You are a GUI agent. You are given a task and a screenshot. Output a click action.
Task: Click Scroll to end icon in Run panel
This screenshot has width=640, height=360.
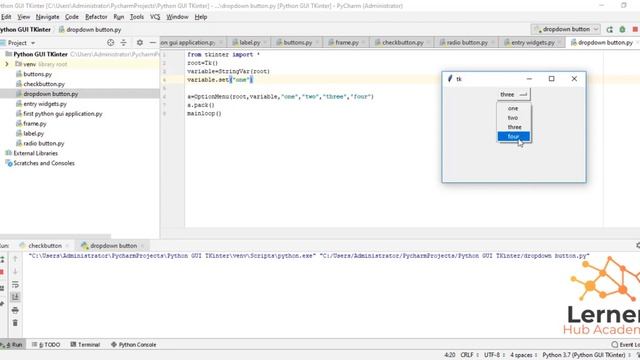(x=15, y=297)
